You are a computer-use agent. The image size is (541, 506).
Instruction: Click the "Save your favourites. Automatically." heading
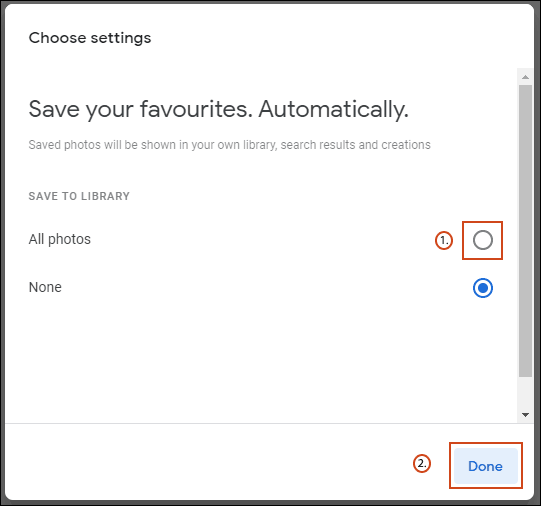click(x=218, y=109)
